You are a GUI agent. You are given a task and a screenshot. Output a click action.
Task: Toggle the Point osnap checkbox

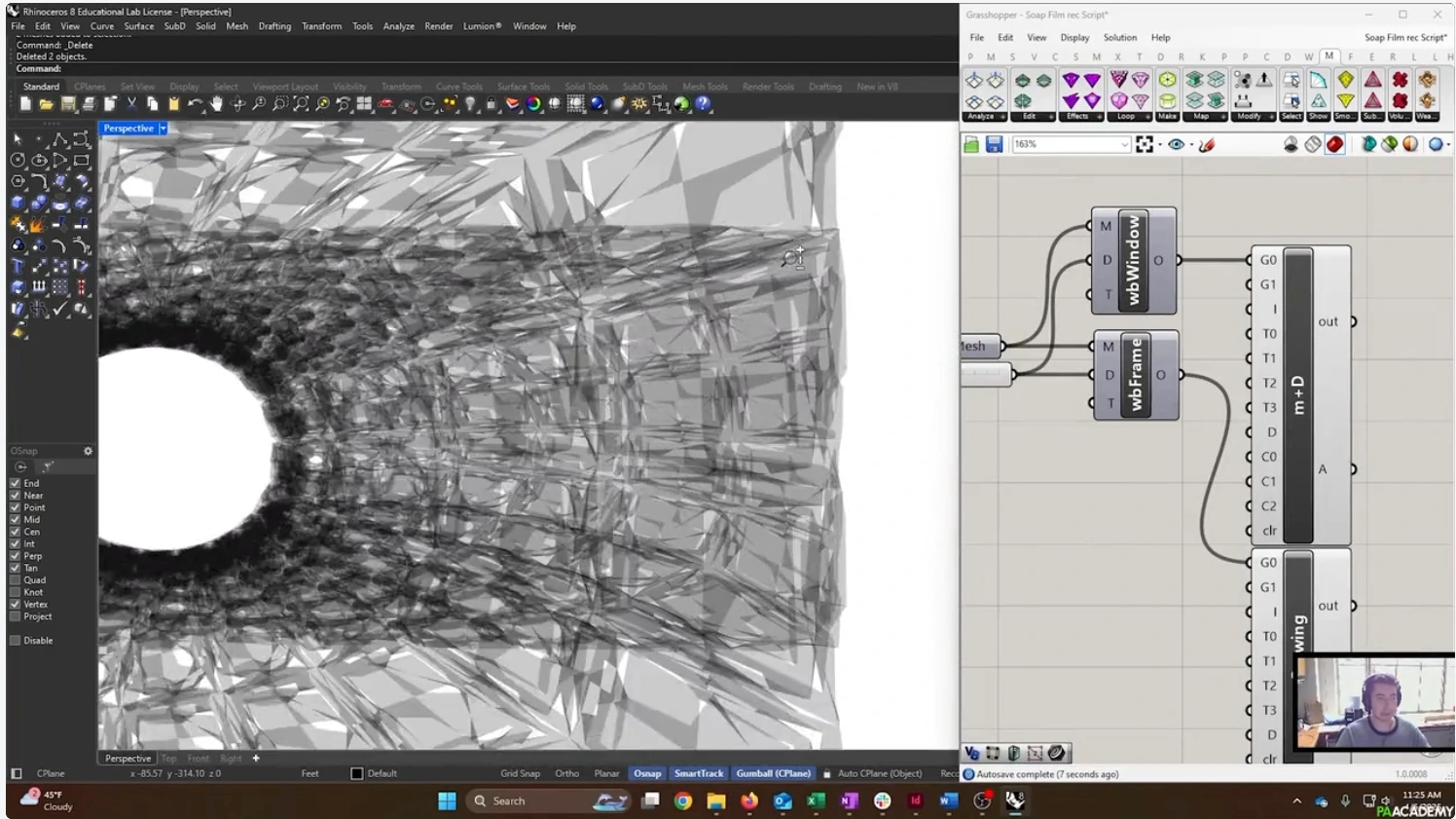15,507
